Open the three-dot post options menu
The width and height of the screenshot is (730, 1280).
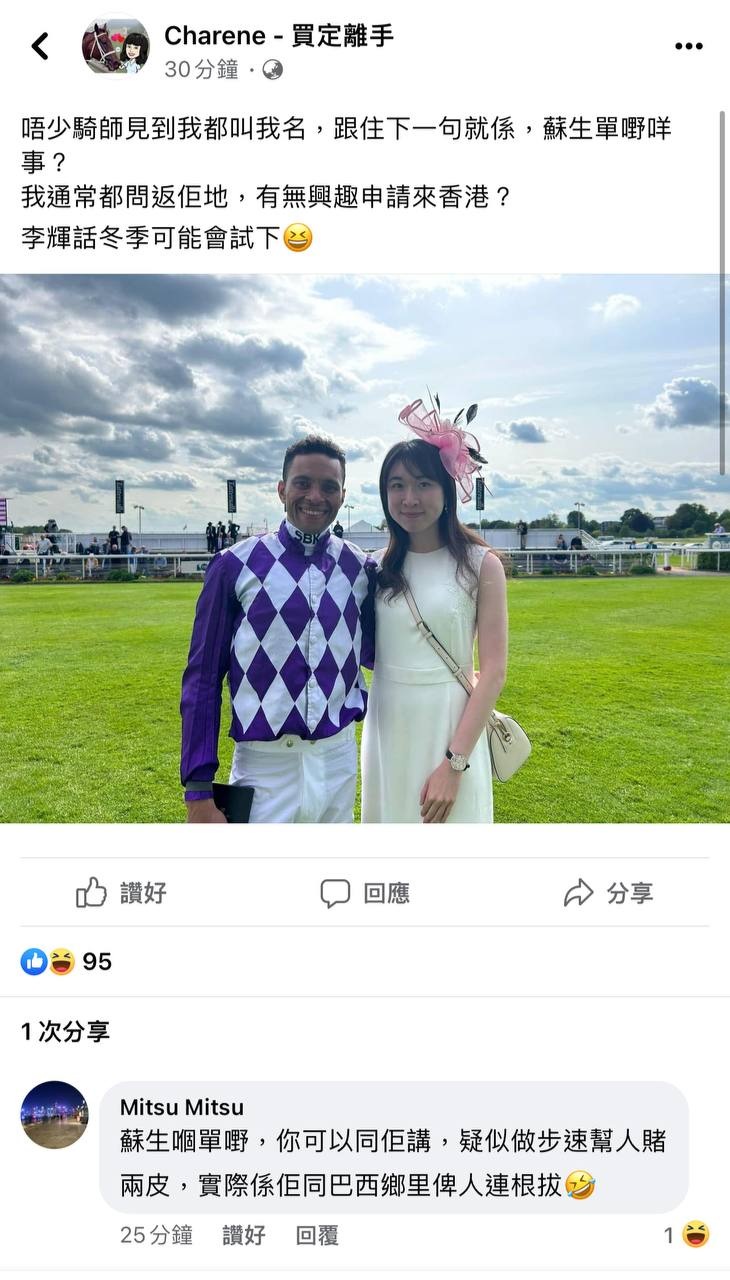point(689,46)
